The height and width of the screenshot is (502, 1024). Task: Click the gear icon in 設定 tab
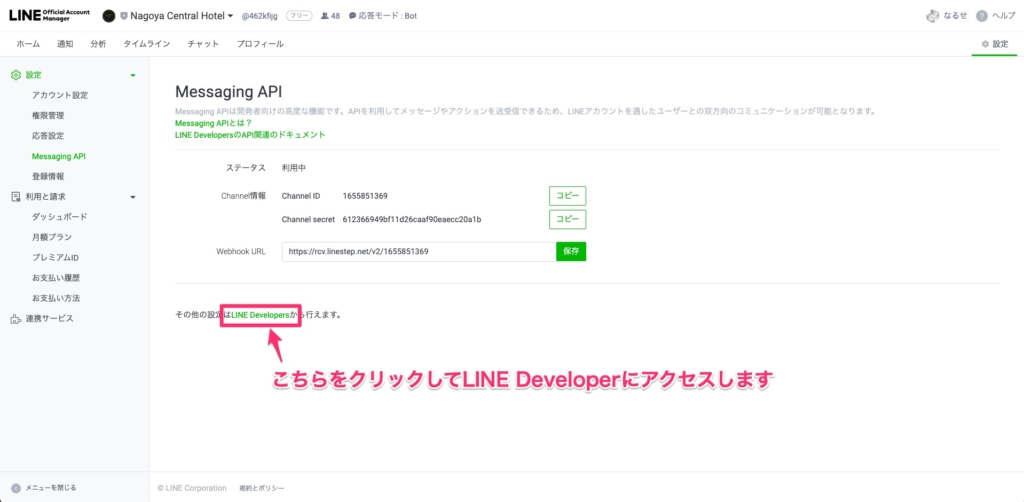(x=985, y=44)
